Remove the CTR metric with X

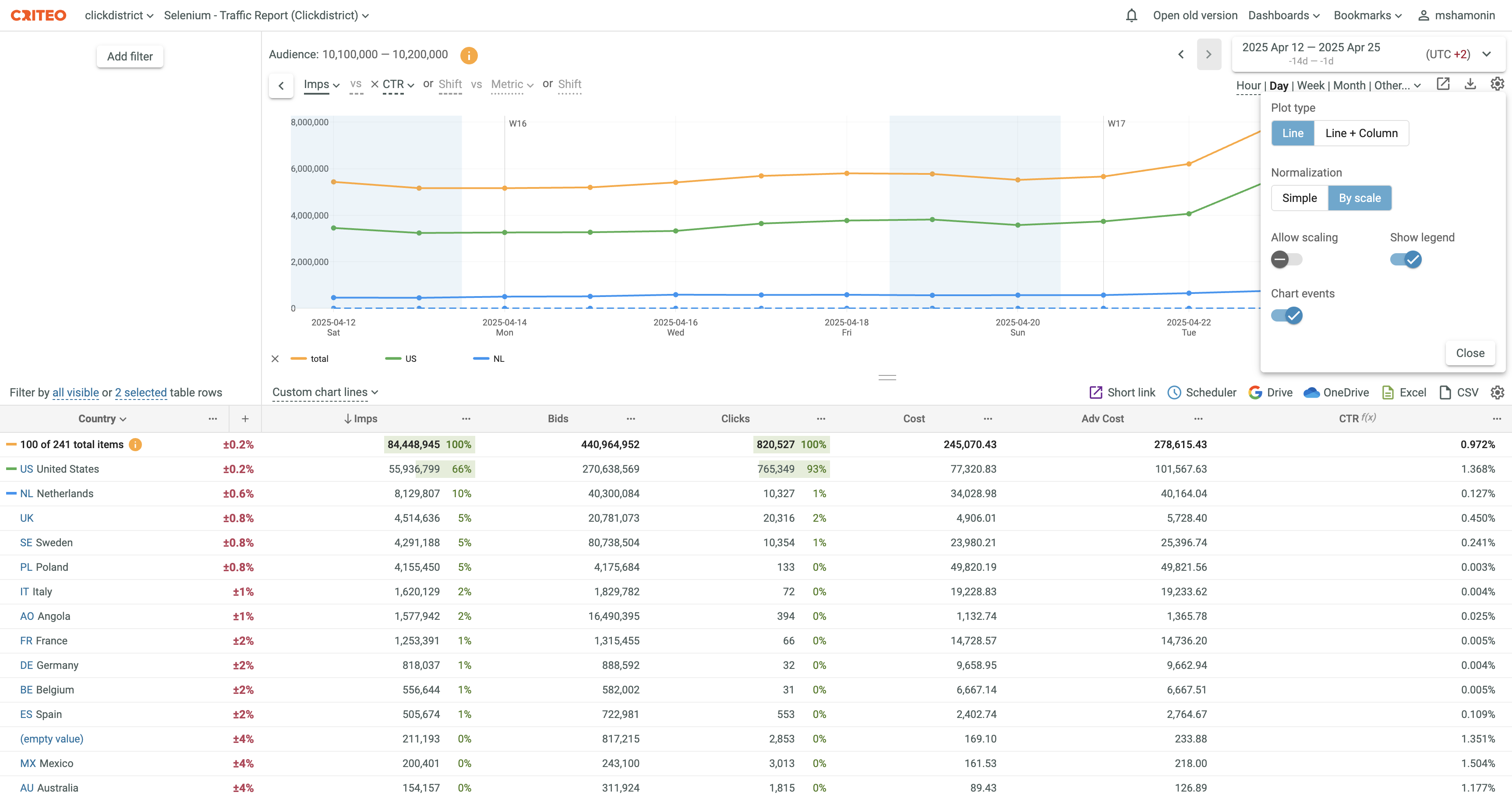(374, 85)
